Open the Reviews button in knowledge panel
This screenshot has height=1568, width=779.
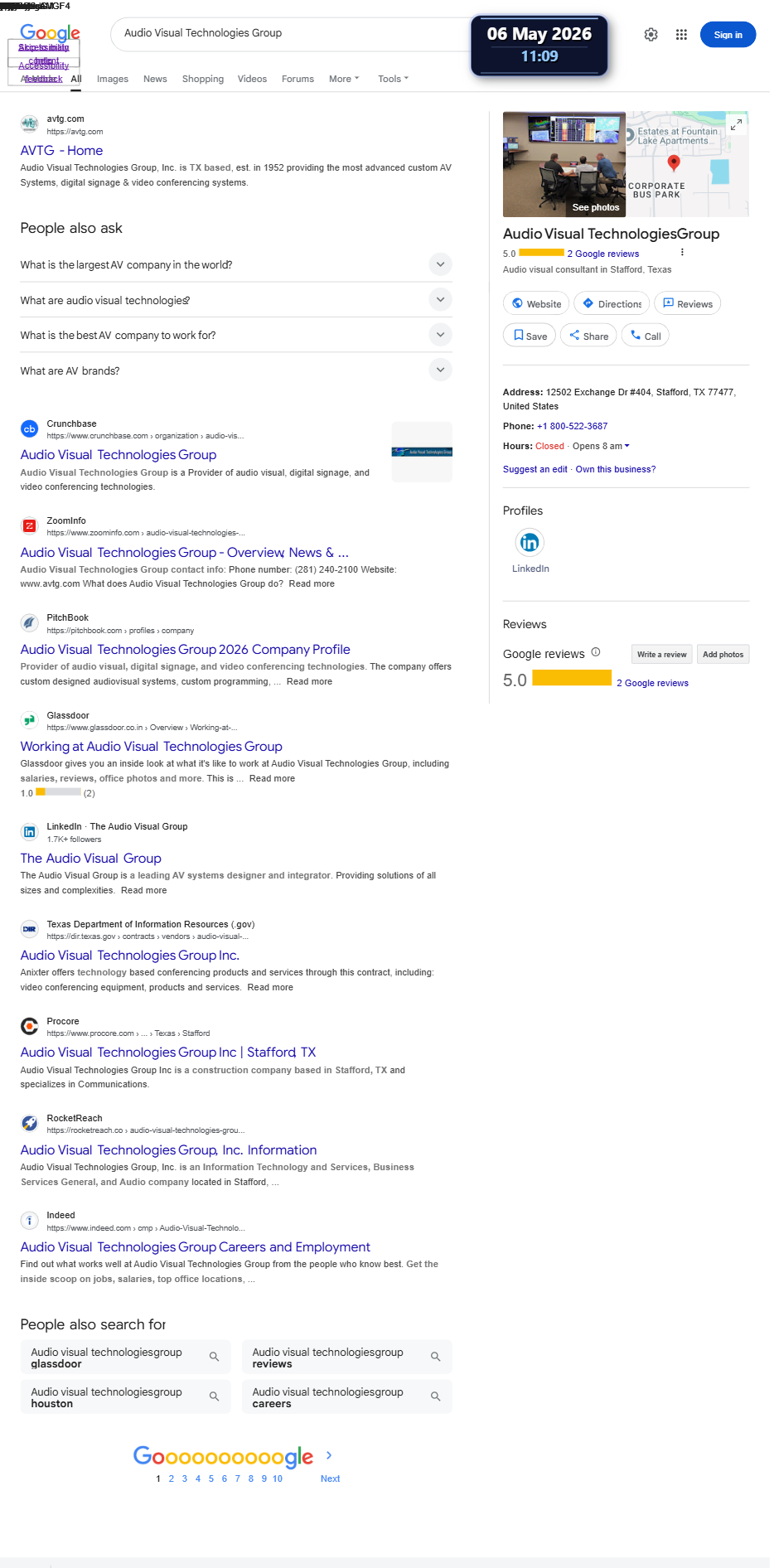point(688,303)
